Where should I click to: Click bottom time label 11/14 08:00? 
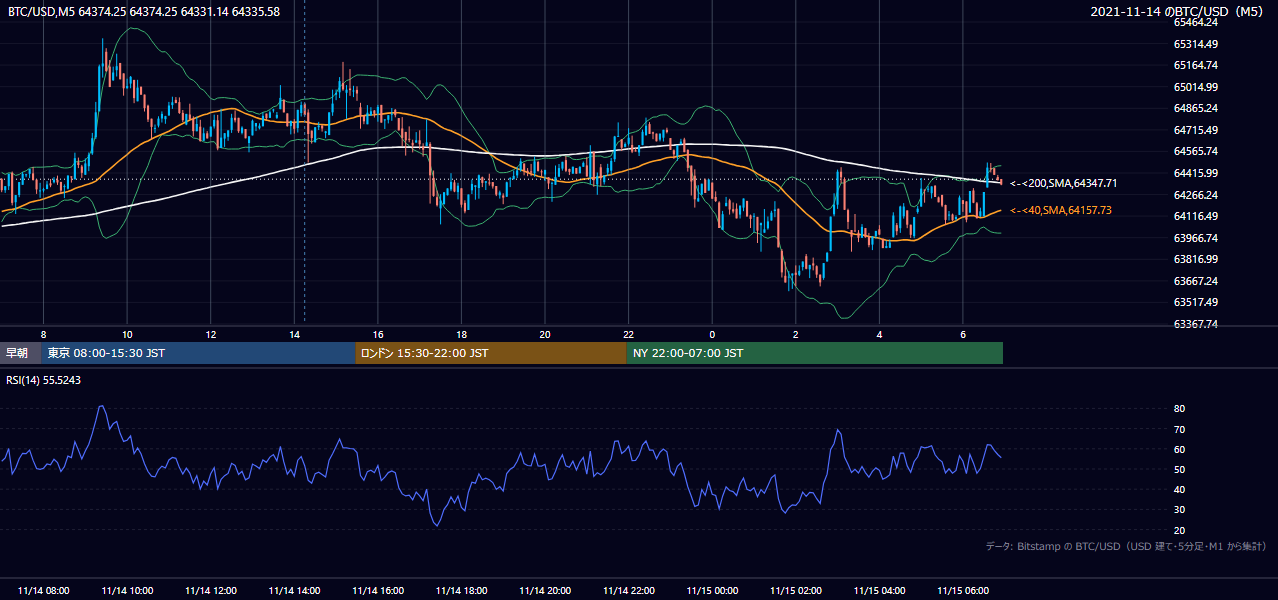pyautogui.click(x=44, y=591)
